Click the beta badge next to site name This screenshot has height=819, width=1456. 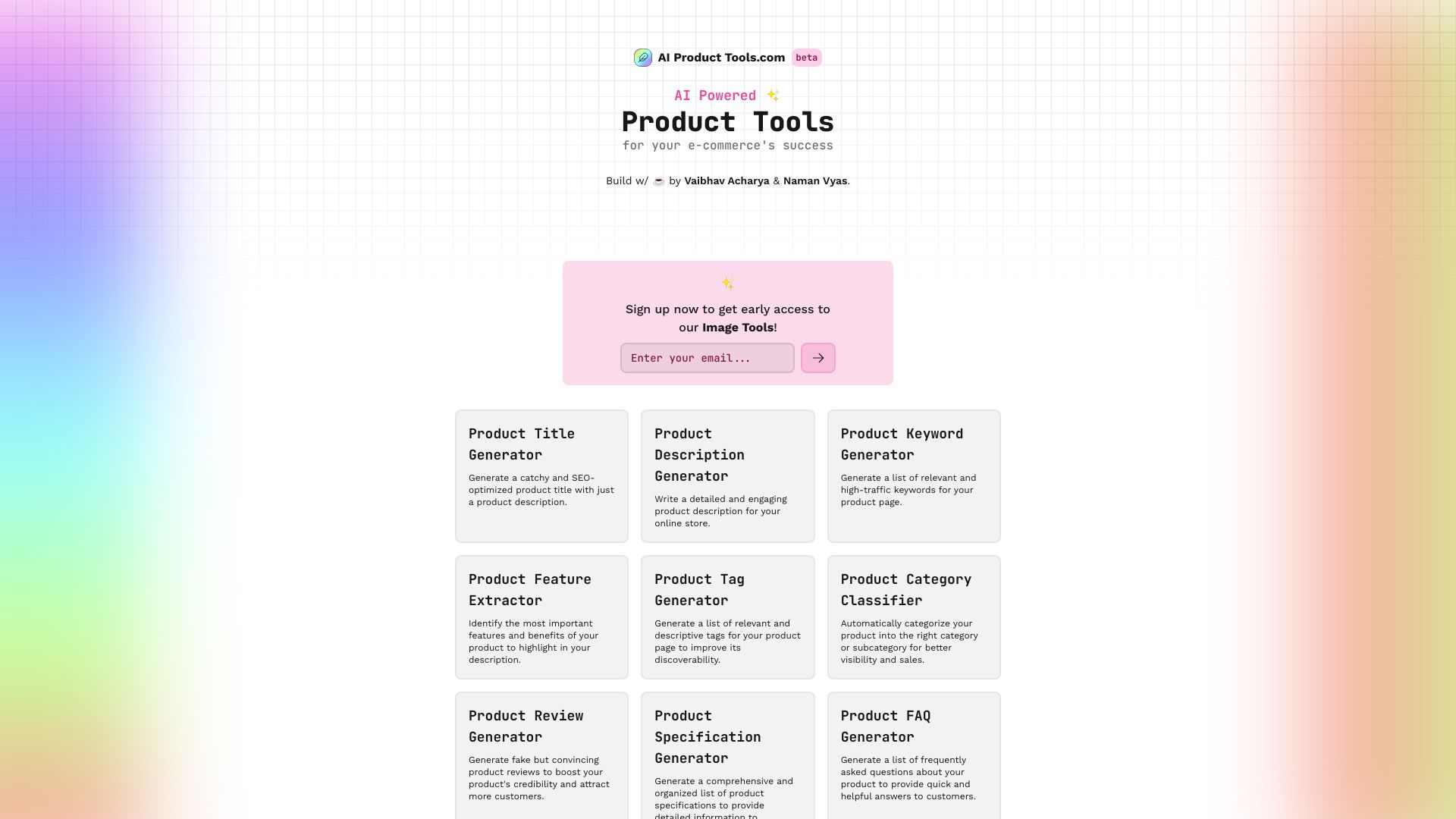pos(806,57)
